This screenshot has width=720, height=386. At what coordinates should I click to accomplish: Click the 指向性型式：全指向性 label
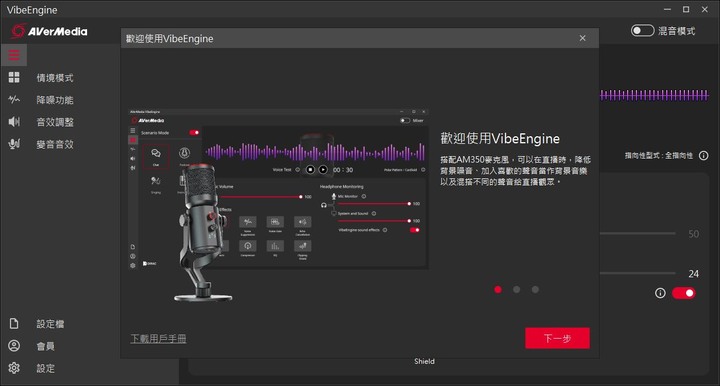click(x=659, y=156)
